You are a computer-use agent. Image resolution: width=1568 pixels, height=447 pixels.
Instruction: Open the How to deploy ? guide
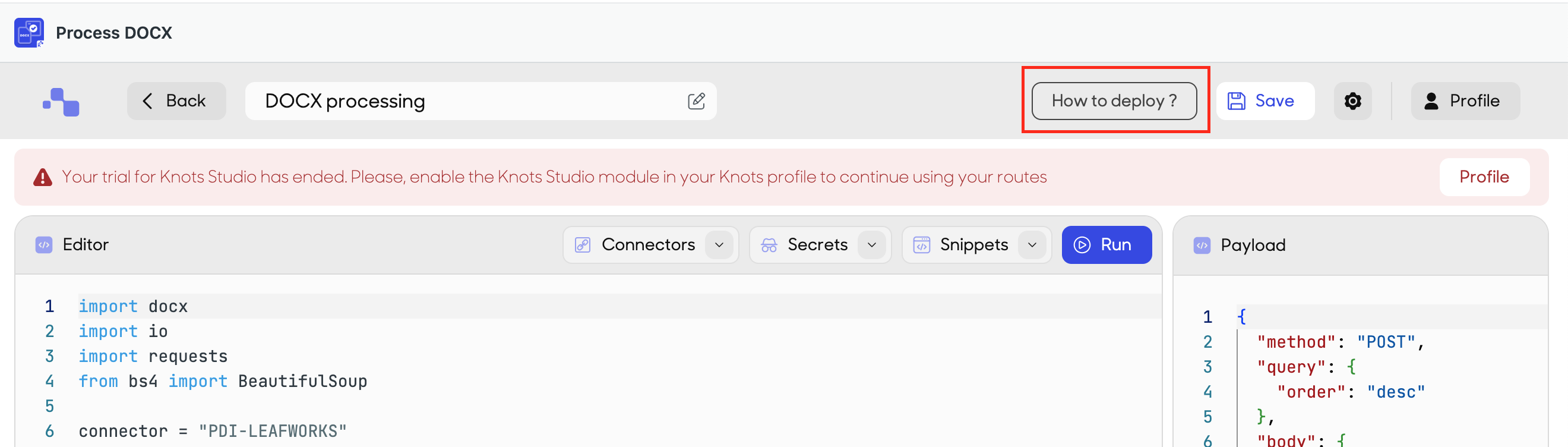(1114, 101)
